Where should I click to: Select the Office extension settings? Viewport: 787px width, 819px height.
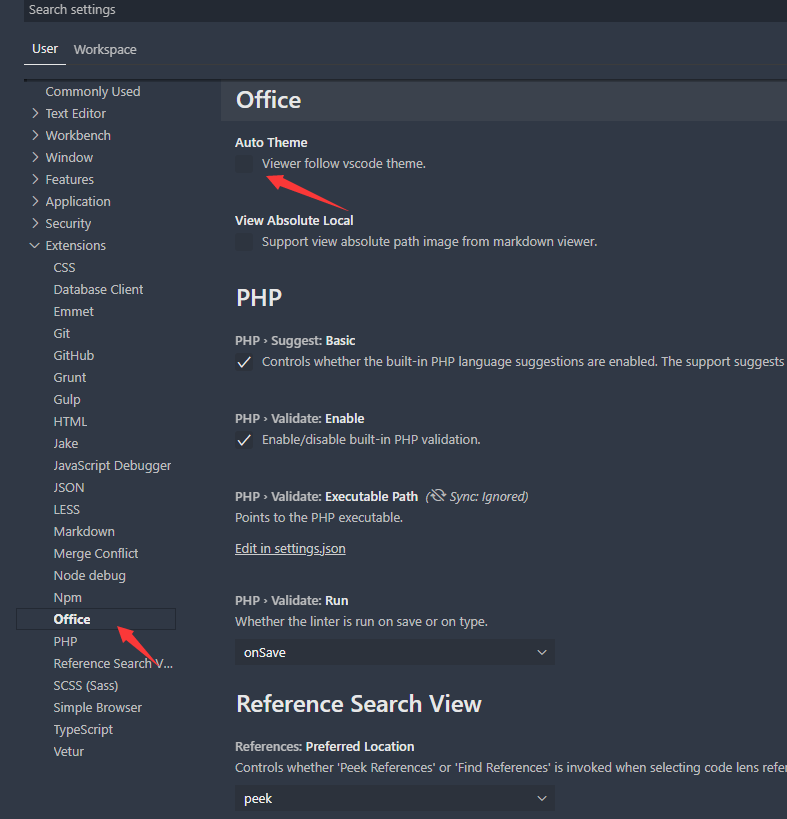click(x=71, y=619)
